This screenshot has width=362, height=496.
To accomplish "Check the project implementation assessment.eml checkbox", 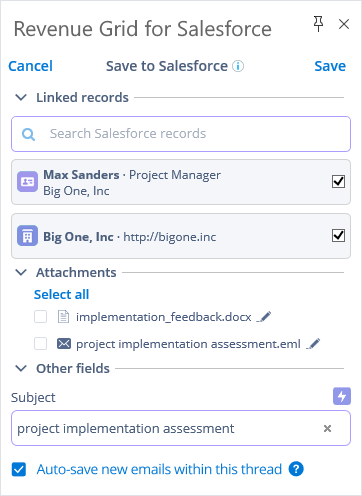I will pos(41,344).
